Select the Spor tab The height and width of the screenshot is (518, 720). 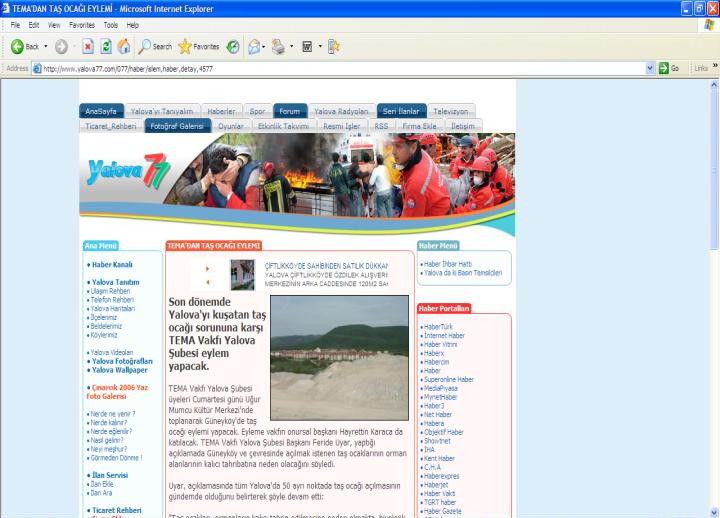(257, 111)
